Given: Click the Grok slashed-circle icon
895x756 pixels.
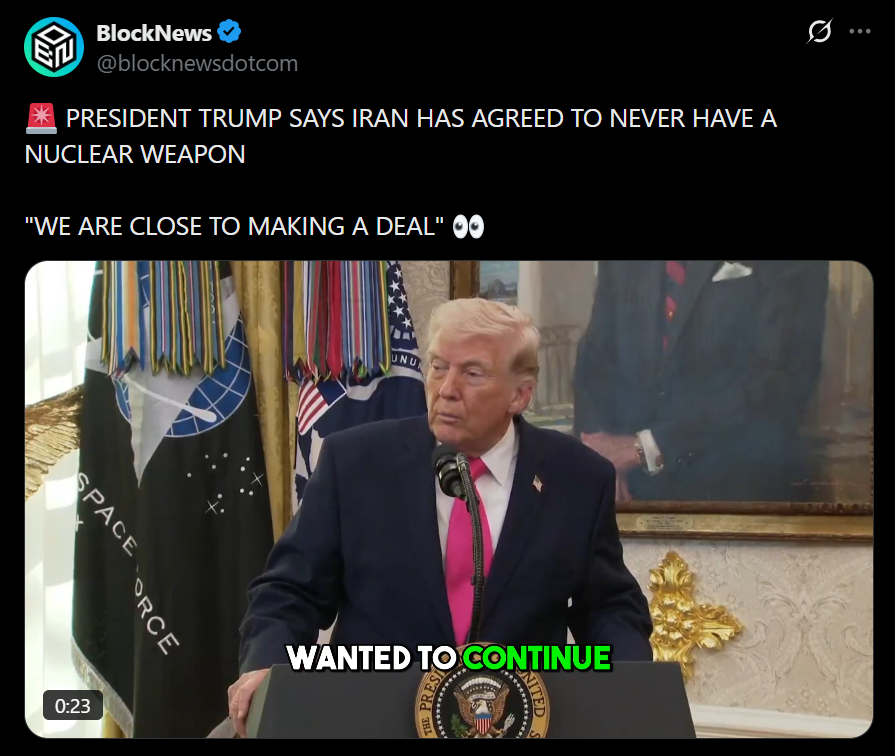Looking at the screenshot, I should coord(819,31).
